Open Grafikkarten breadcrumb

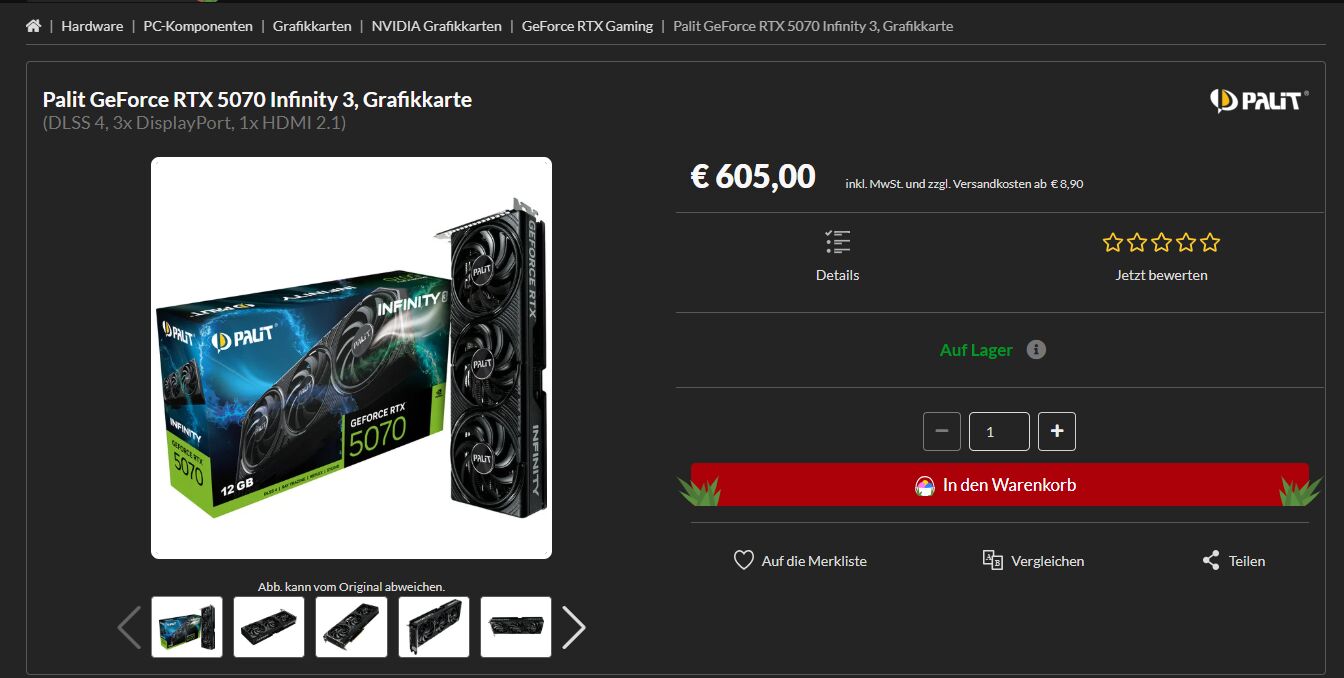312,26
